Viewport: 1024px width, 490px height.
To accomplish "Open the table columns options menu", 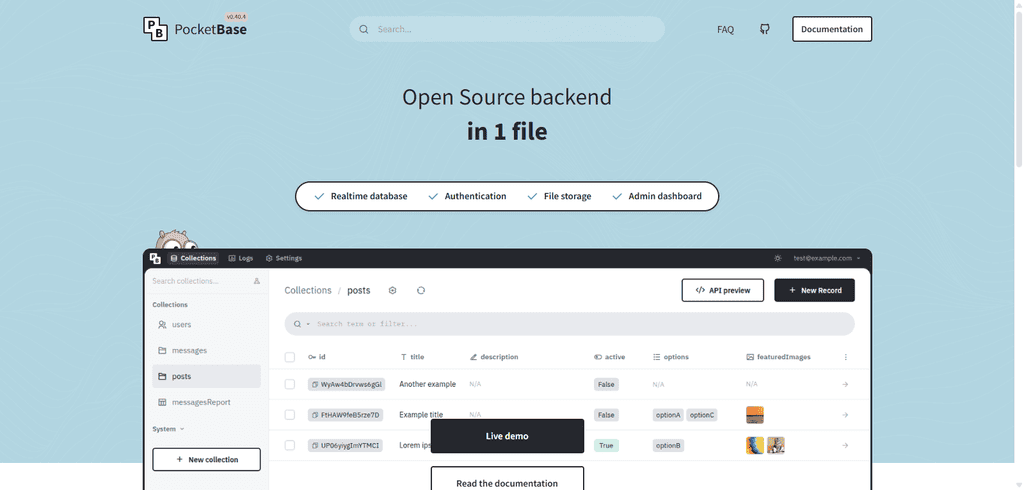I will click(x=846, y=357).
